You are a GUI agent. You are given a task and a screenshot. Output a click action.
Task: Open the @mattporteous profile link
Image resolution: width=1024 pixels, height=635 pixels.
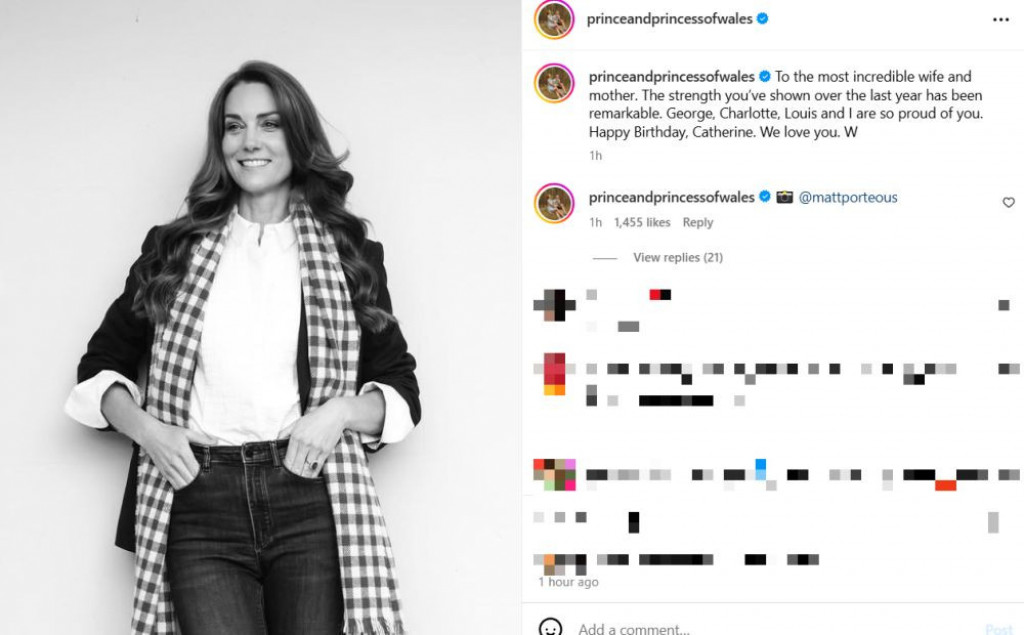pyautogui.click(x=848, y=197)
